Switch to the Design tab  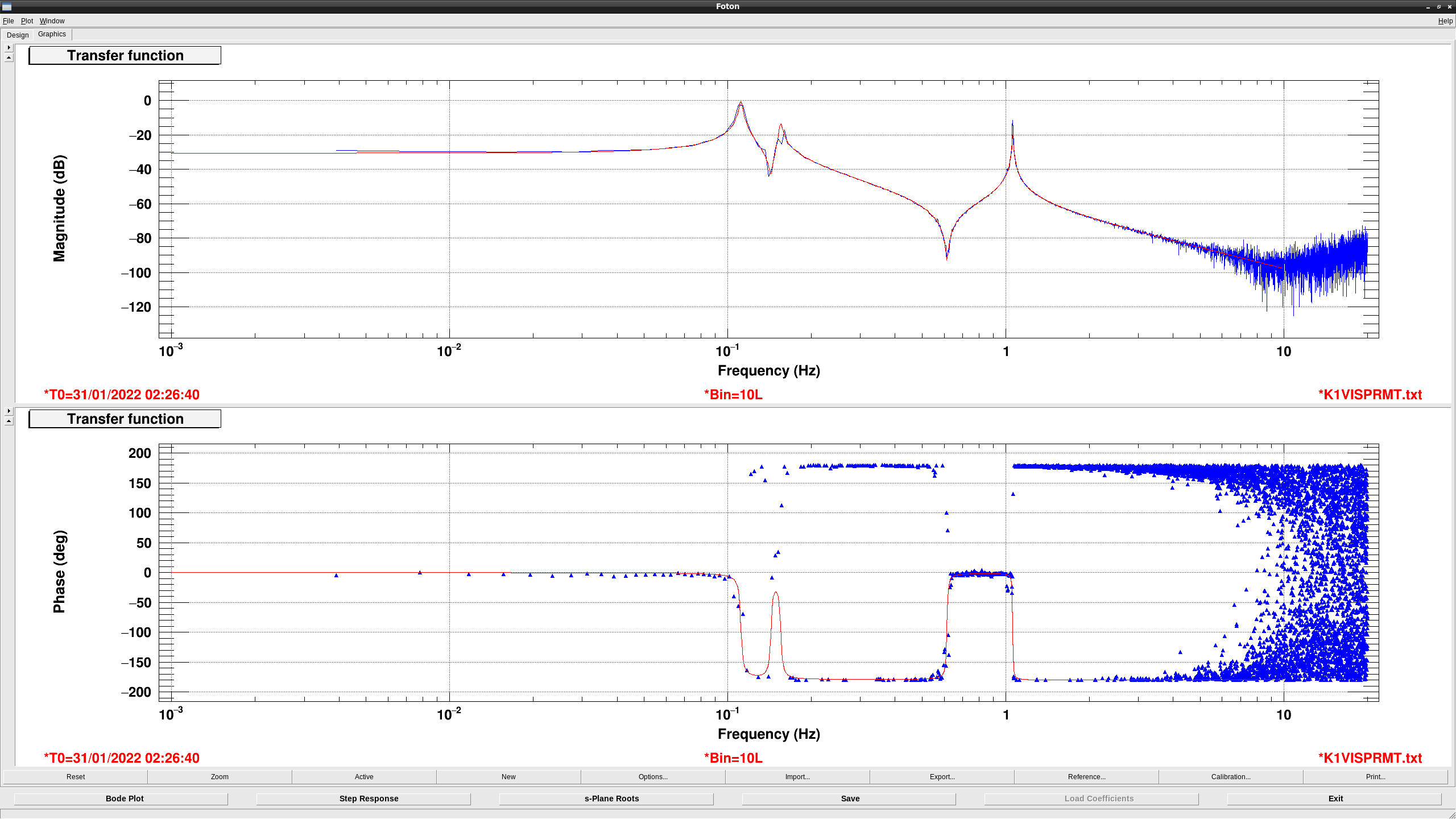point(18,35)
